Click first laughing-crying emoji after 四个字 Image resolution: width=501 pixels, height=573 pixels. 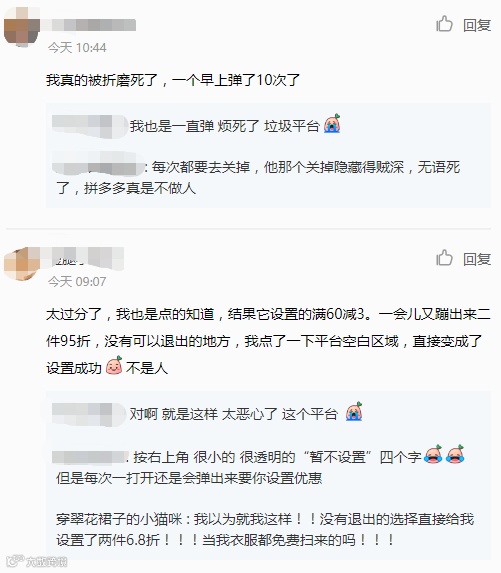[x=433, y=454]
